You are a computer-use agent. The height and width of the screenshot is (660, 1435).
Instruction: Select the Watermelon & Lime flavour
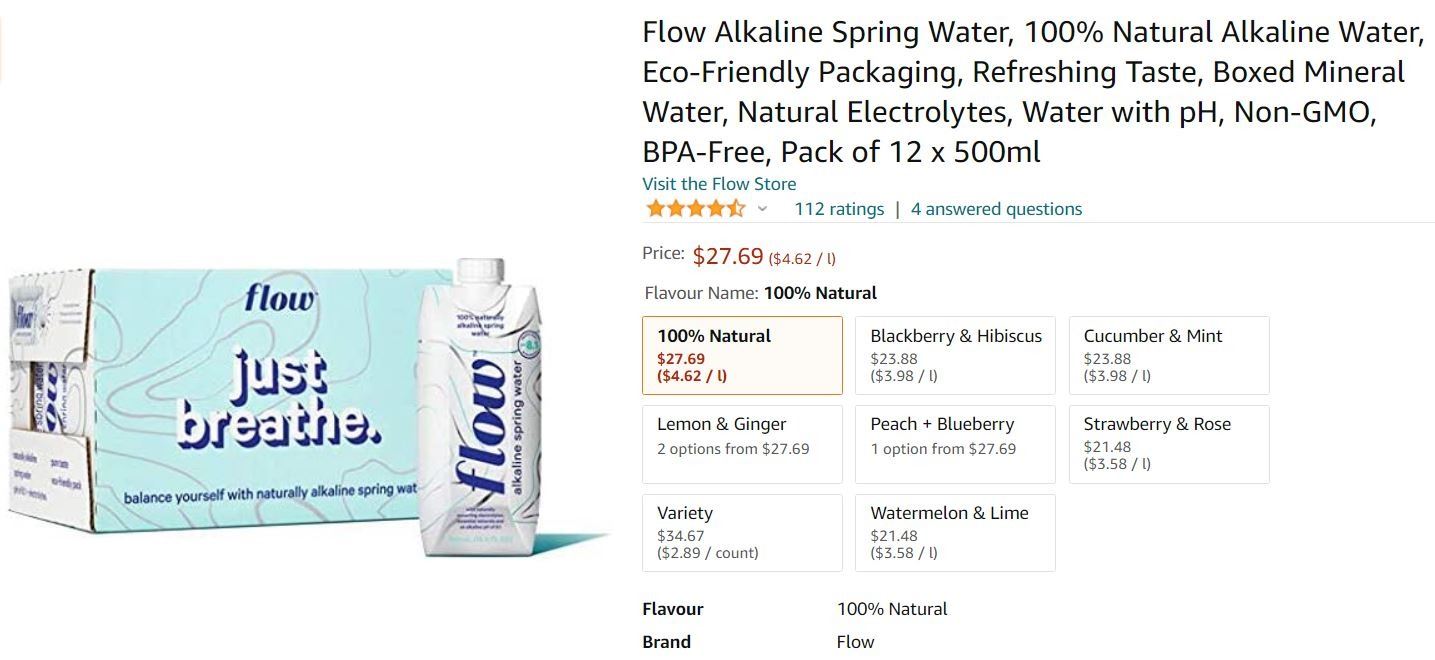(x=955, y=532)
